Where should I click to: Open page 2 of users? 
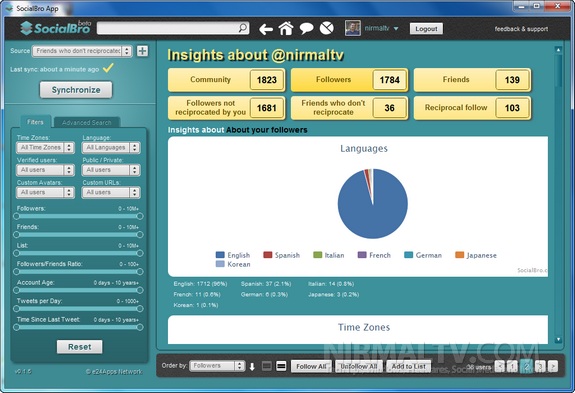pos(526,366)
